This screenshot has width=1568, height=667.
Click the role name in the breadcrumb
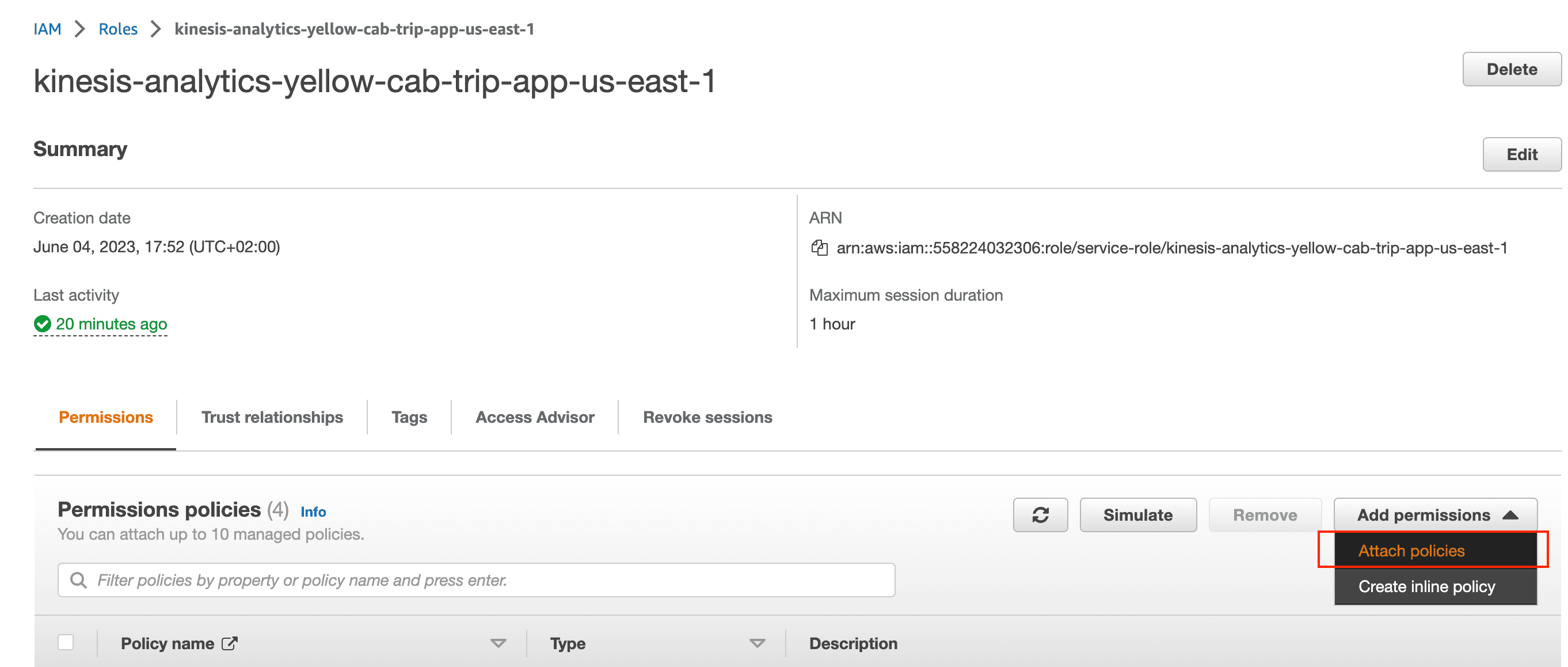[x=354, y=29]
